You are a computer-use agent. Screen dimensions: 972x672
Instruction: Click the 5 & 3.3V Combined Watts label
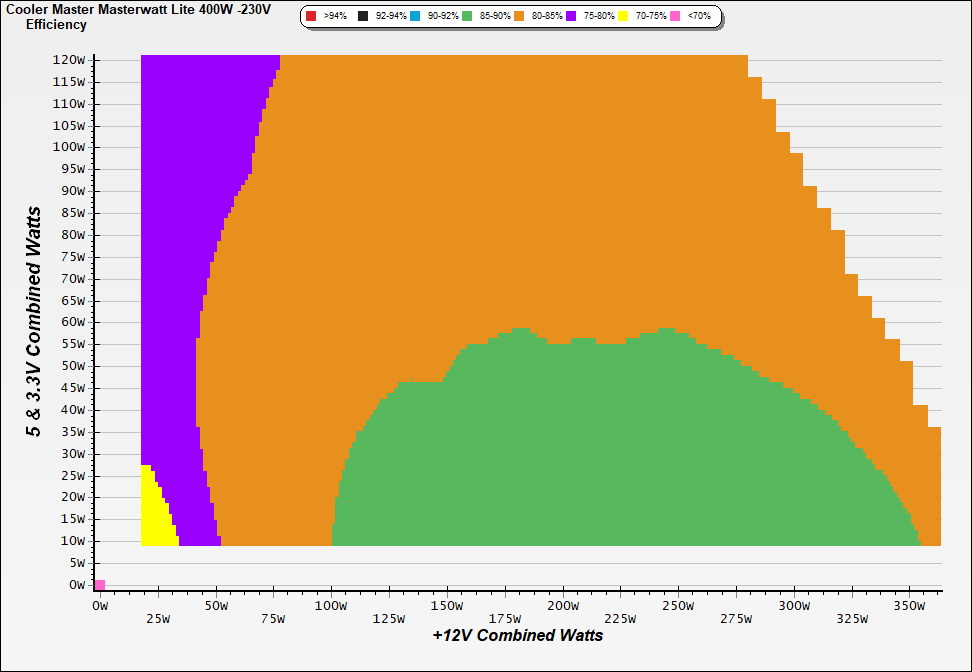[34, 322]
